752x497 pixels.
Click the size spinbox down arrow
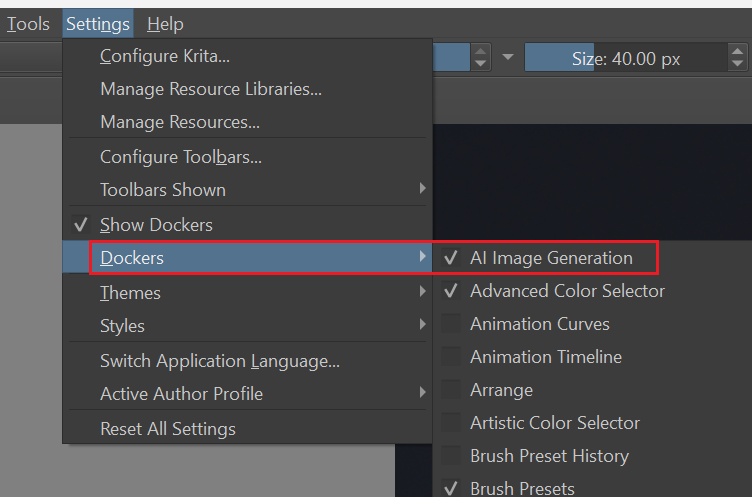tap(738, 64)
